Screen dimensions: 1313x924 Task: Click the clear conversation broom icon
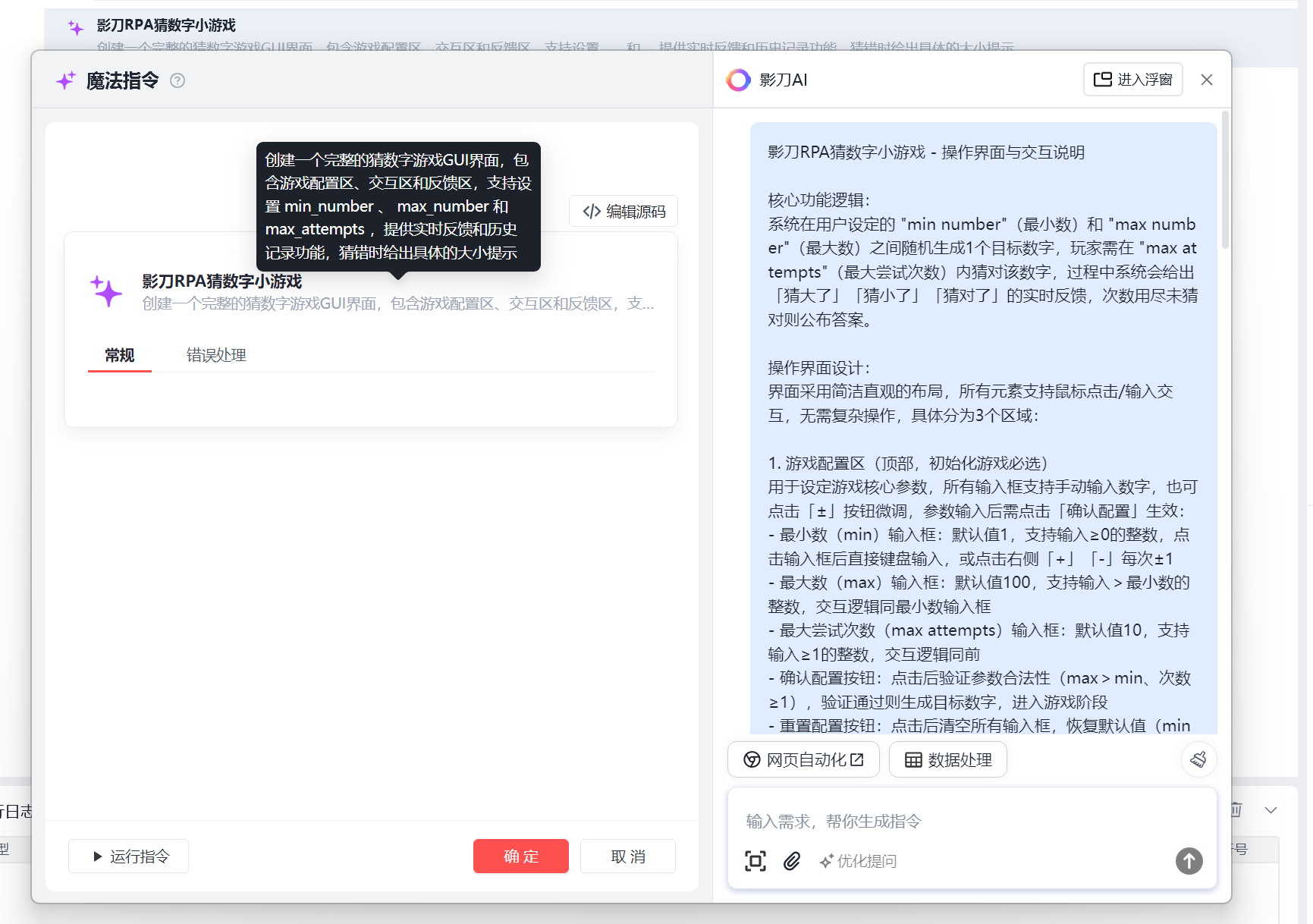[1198, 759]
